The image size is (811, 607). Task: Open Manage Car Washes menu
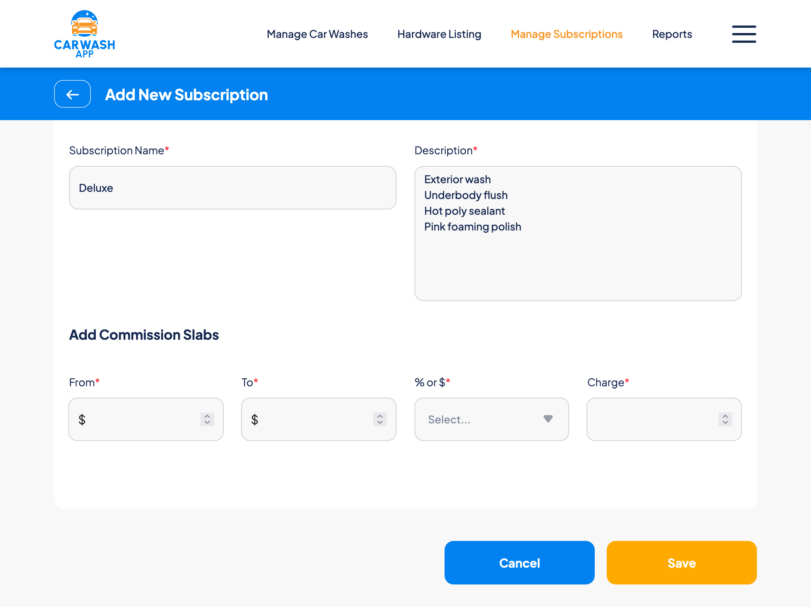(x=317, y=34)
